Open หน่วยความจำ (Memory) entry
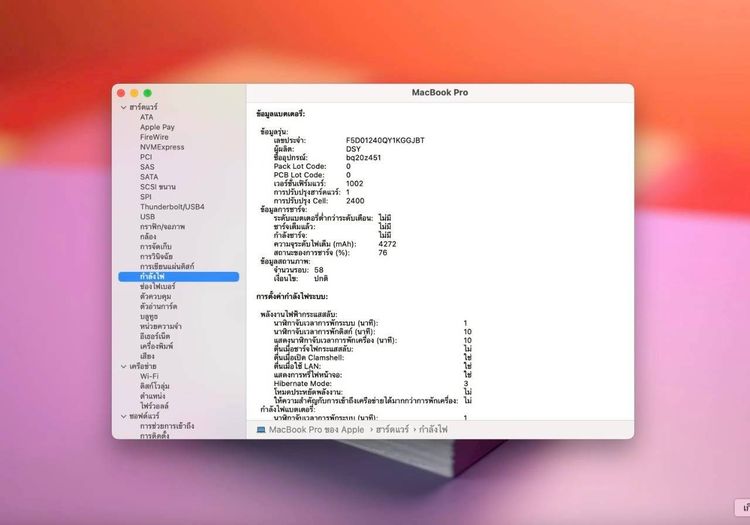Viewport: 750px width, 525px height. [160, 327]
